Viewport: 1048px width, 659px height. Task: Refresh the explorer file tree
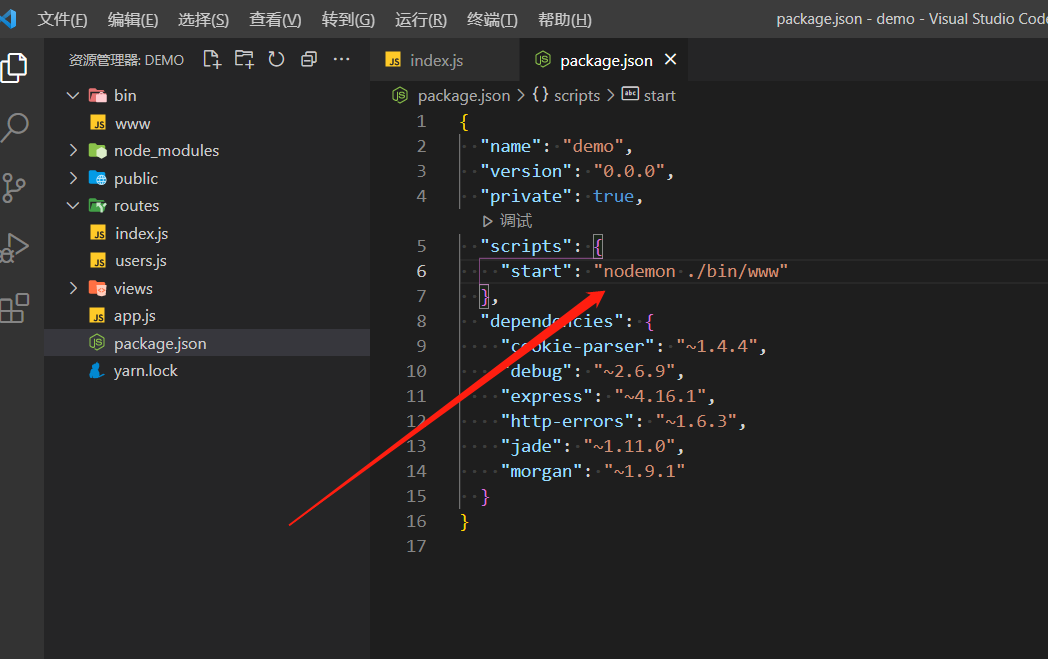276,59
